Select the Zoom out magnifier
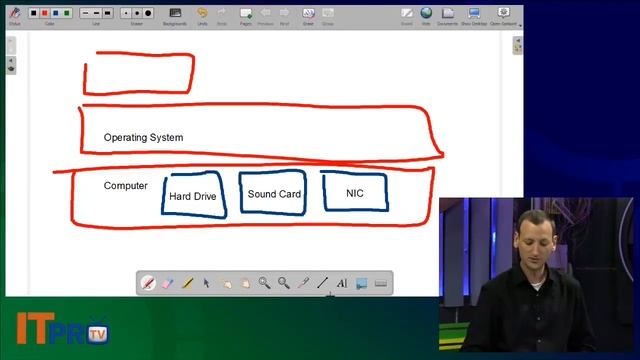The height and width of the screenshot is (360, 640). [x=284, y=282]
